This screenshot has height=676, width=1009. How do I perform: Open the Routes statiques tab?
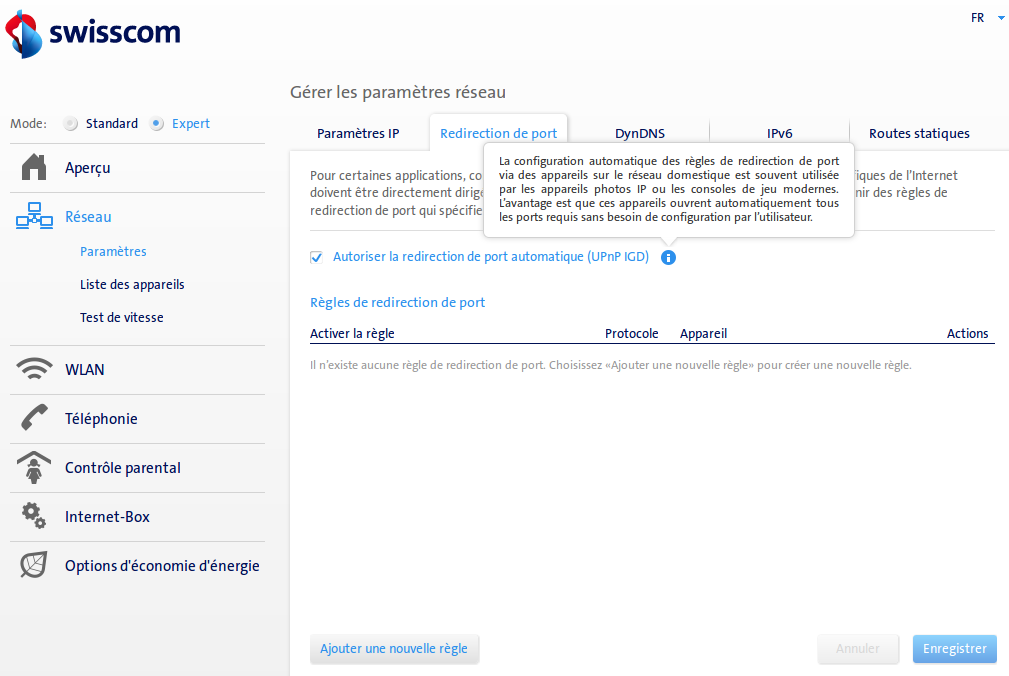(x=918, y=133)
